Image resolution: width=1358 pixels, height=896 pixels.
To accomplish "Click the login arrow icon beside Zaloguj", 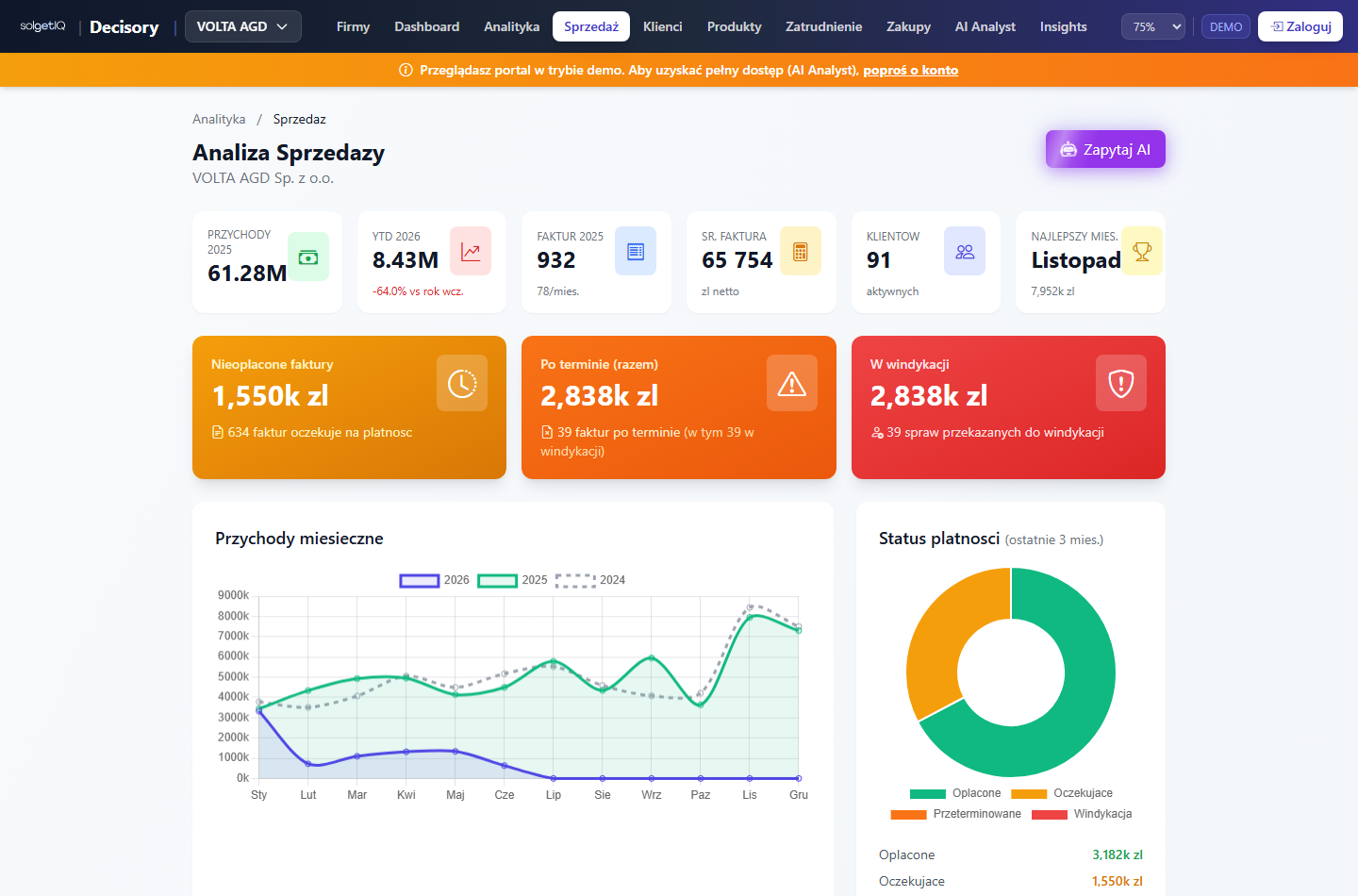I will [x=1277, y=26].
